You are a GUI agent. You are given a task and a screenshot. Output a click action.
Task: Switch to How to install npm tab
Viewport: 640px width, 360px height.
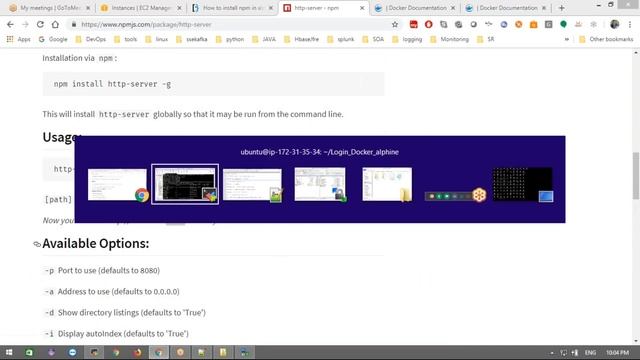click(233, 8)
